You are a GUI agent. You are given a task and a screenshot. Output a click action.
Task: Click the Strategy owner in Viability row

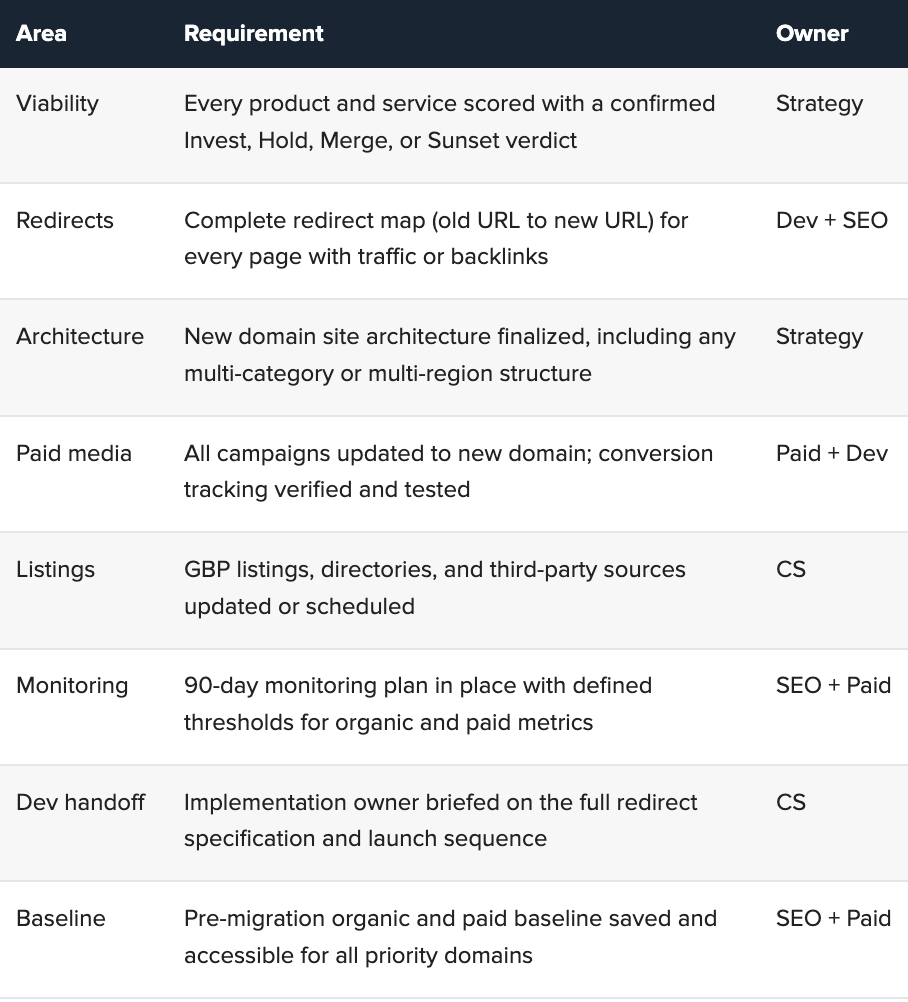point(819,104)
